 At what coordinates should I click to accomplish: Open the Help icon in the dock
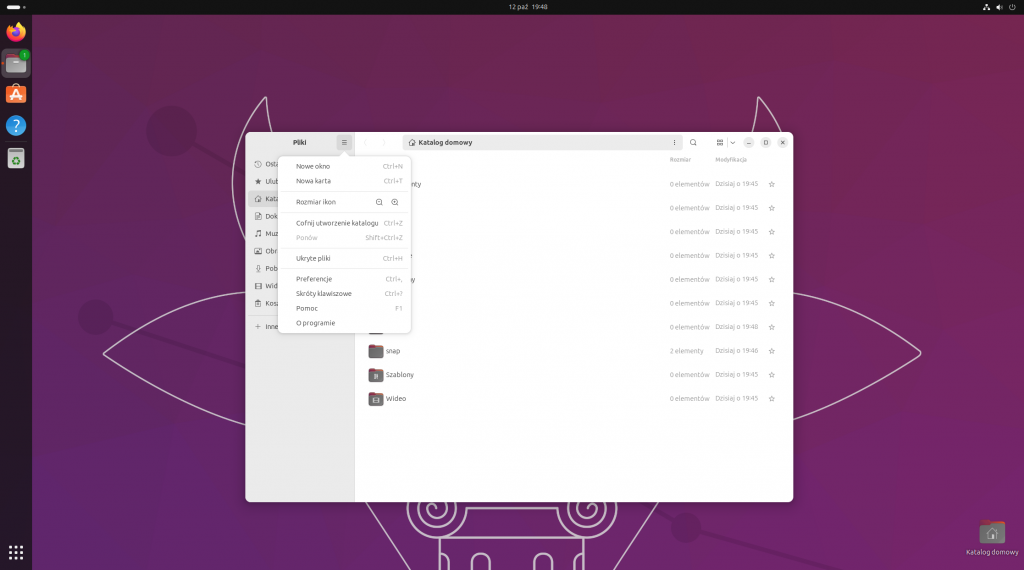coord(16,125)
